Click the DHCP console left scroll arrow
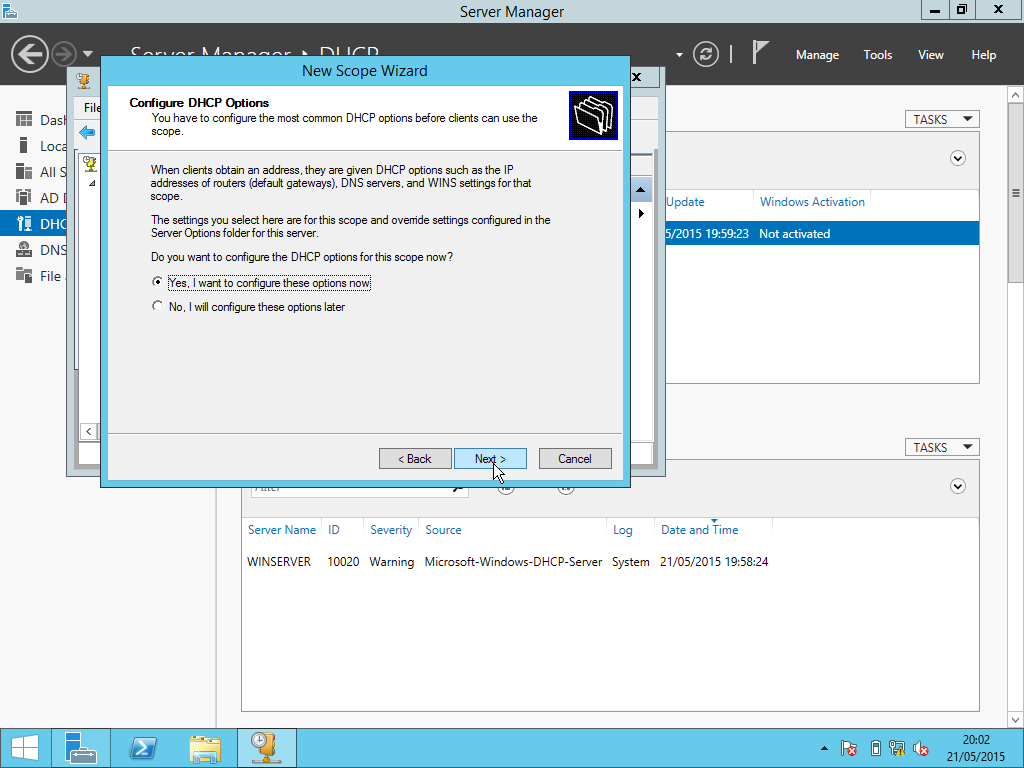This screenshot has width=1024, height=768. (88, 431)
